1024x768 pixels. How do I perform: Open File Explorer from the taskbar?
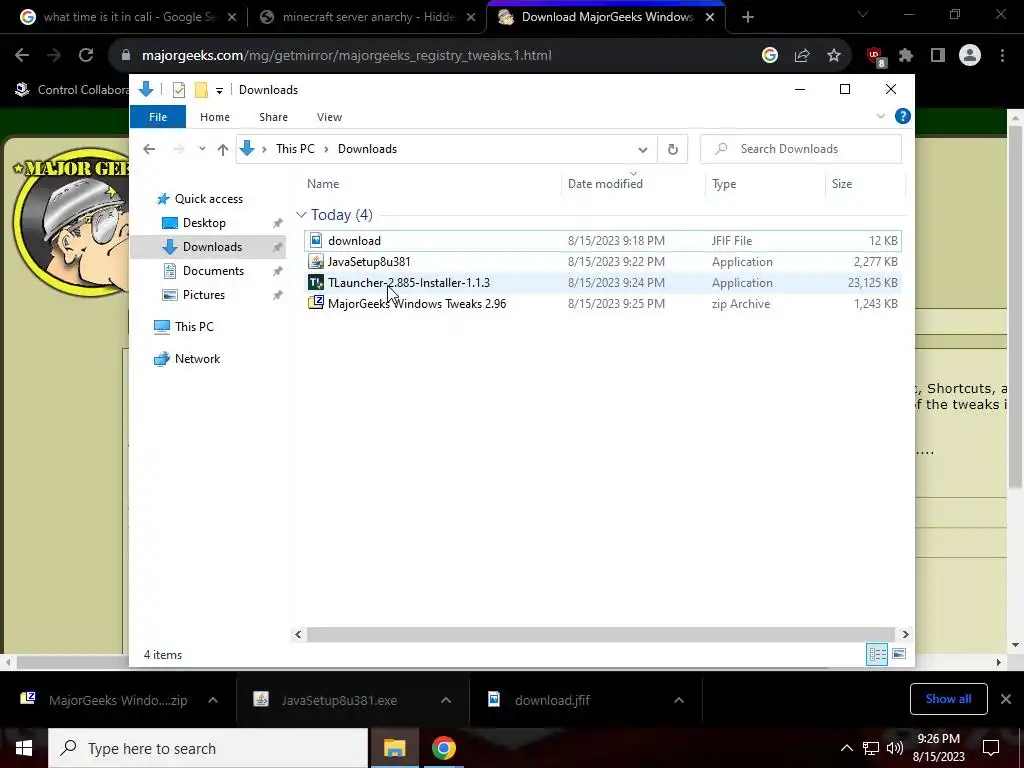394,748
